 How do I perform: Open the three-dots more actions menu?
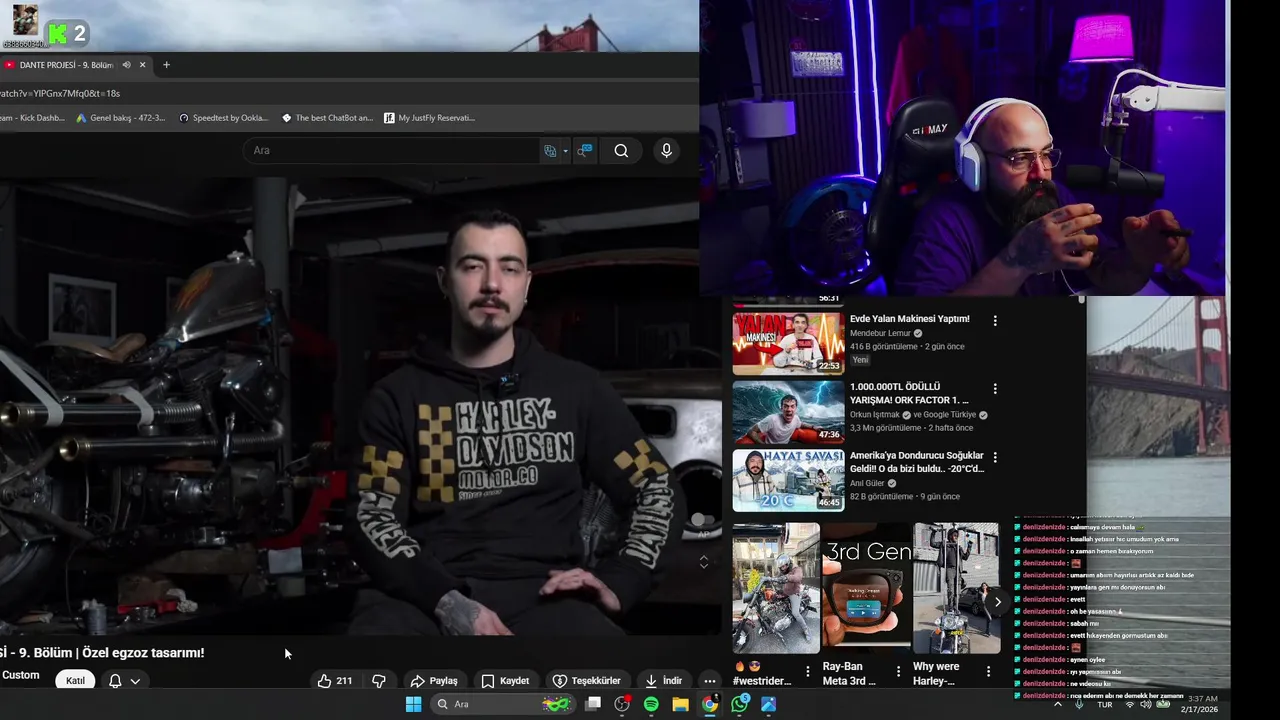(710, 681)
